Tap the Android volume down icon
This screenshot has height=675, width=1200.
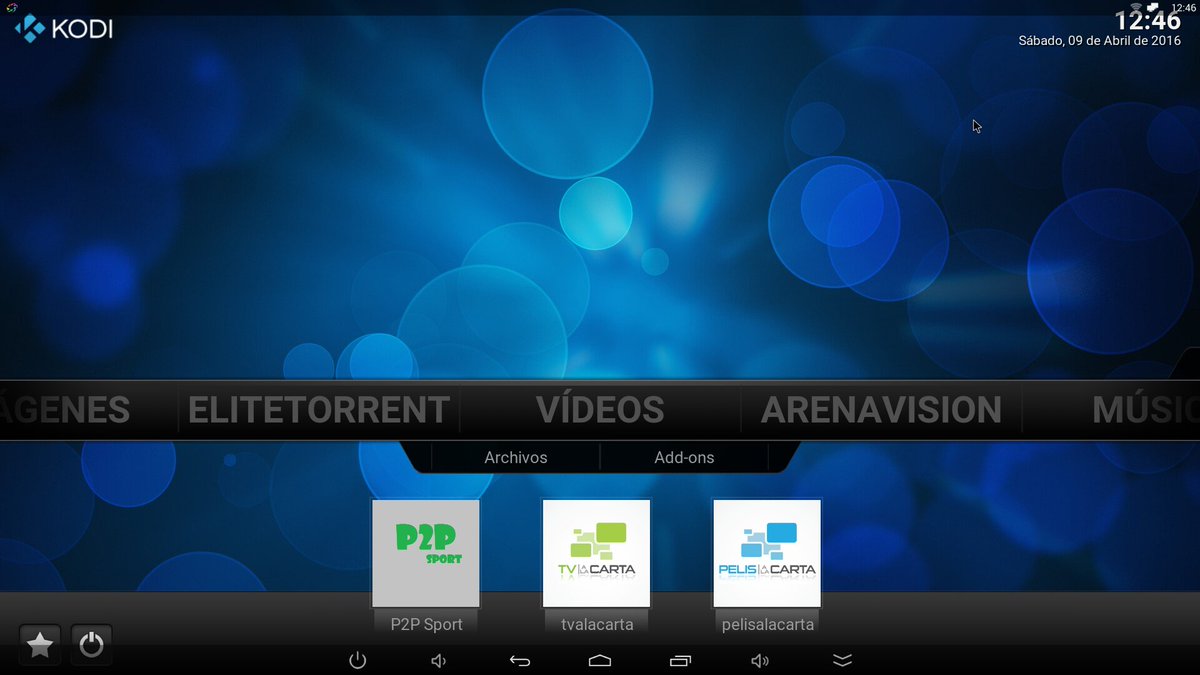tap(438, 660)
